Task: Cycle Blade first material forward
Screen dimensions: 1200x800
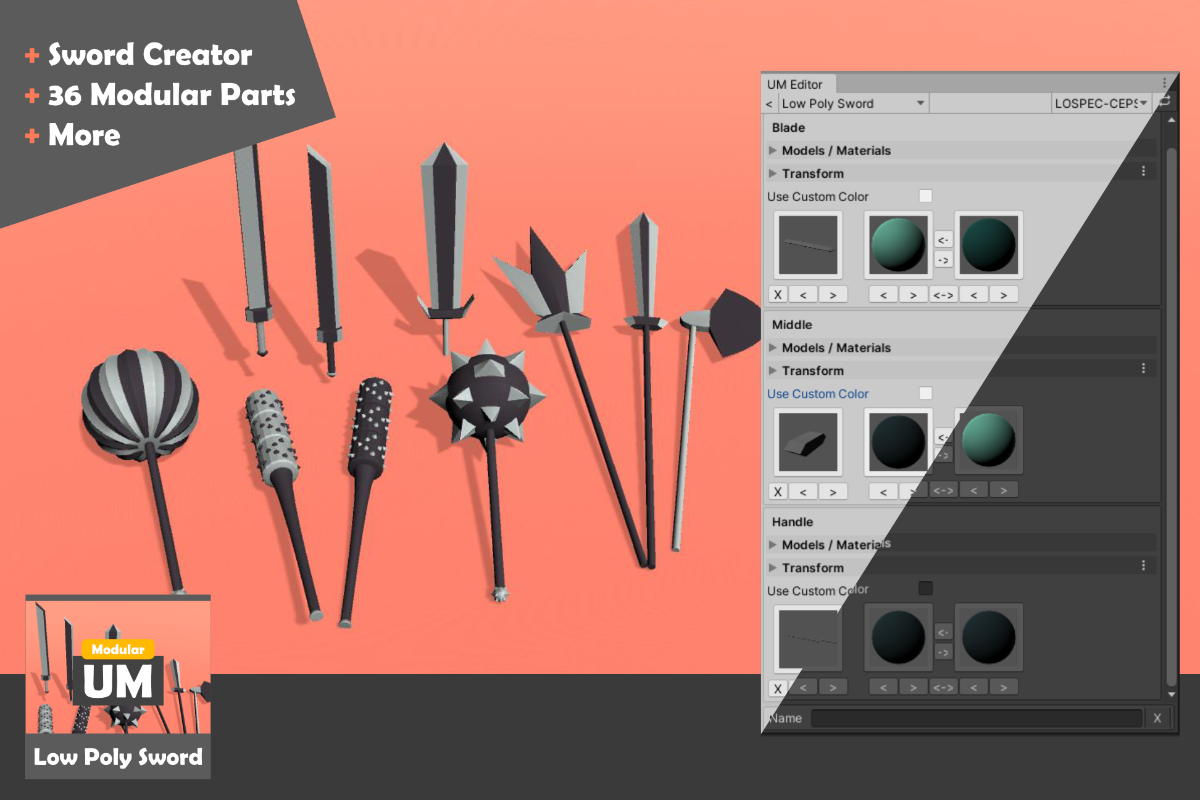Action: point(913,294)
